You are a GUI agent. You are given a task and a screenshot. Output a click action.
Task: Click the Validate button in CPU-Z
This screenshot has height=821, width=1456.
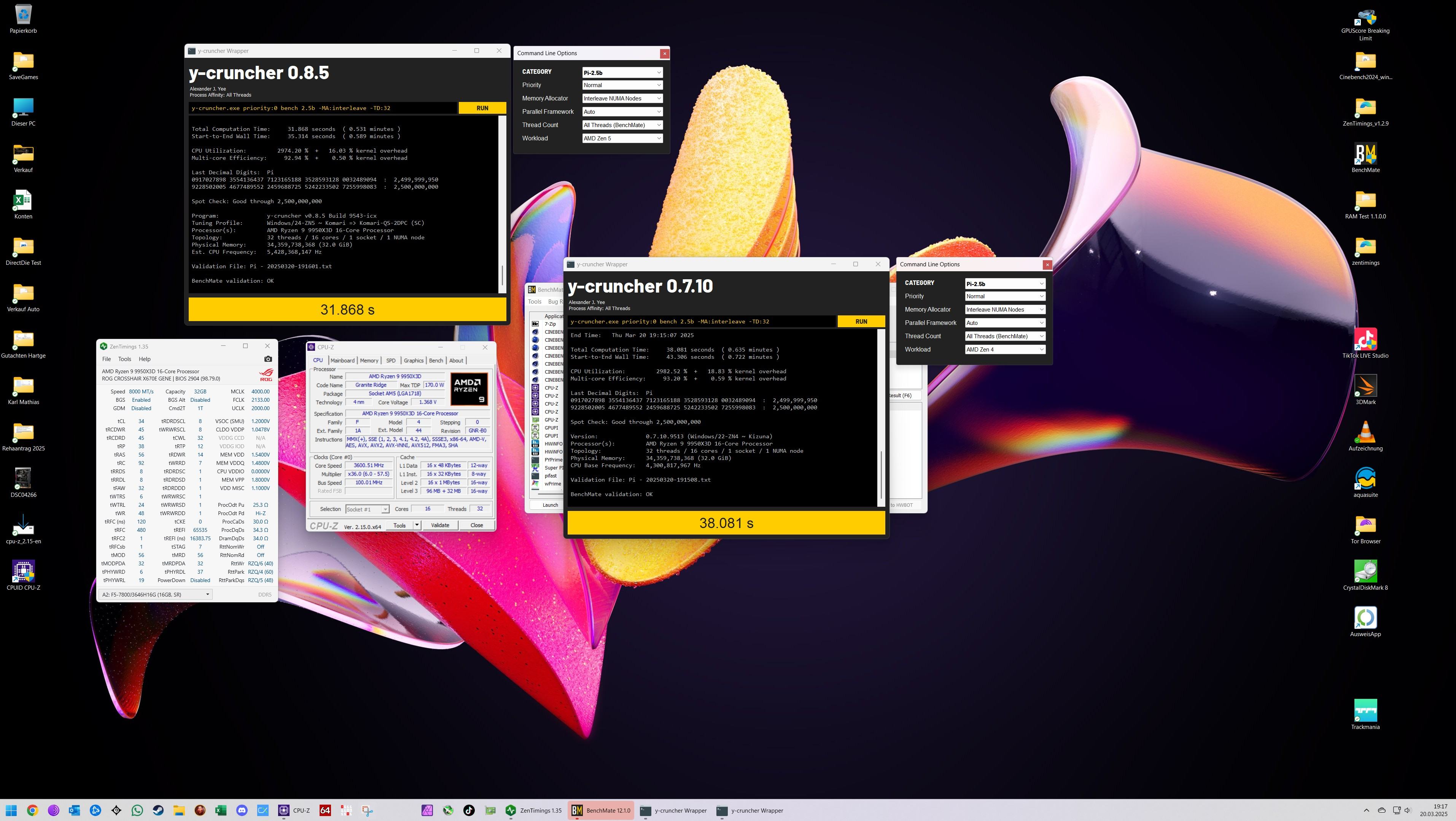pos(440,525)
